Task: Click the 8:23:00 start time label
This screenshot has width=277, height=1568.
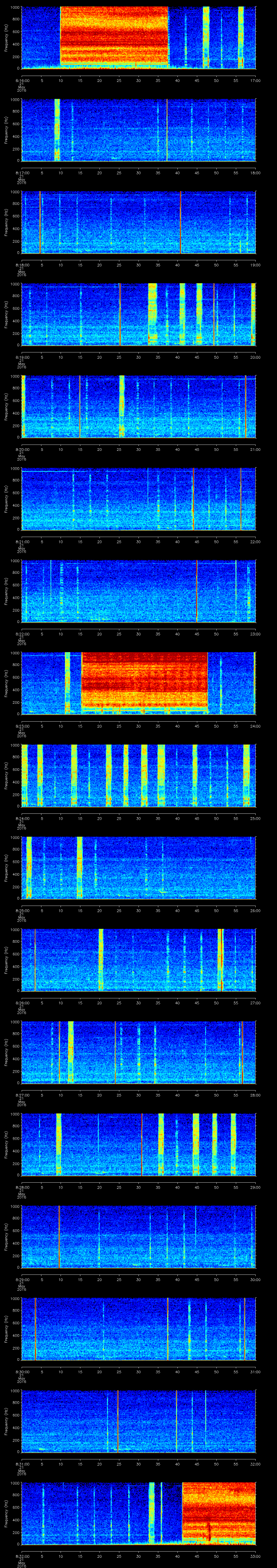Action: (x=21, y=726)
